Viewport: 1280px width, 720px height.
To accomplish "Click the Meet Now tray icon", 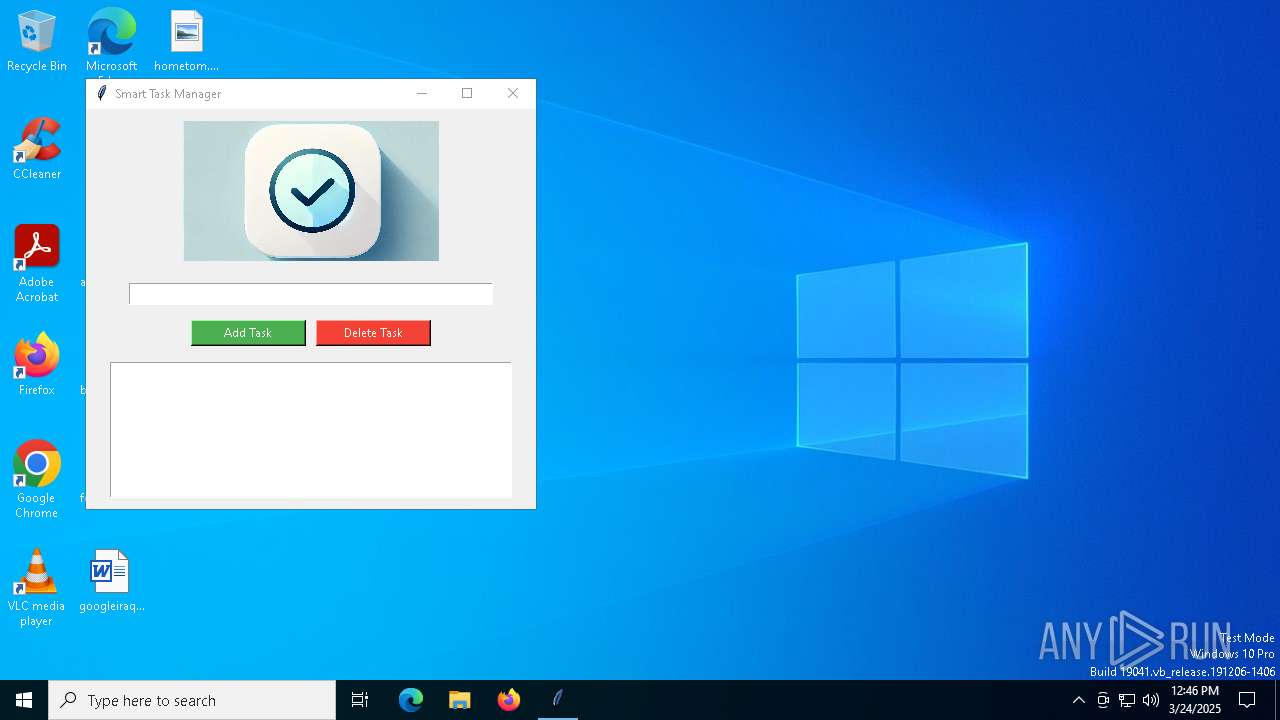I will click(1103, 700).
